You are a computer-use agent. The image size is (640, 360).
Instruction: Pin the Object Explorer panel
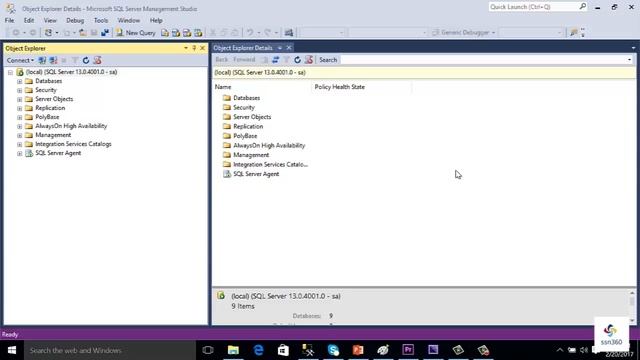point(194,48)
